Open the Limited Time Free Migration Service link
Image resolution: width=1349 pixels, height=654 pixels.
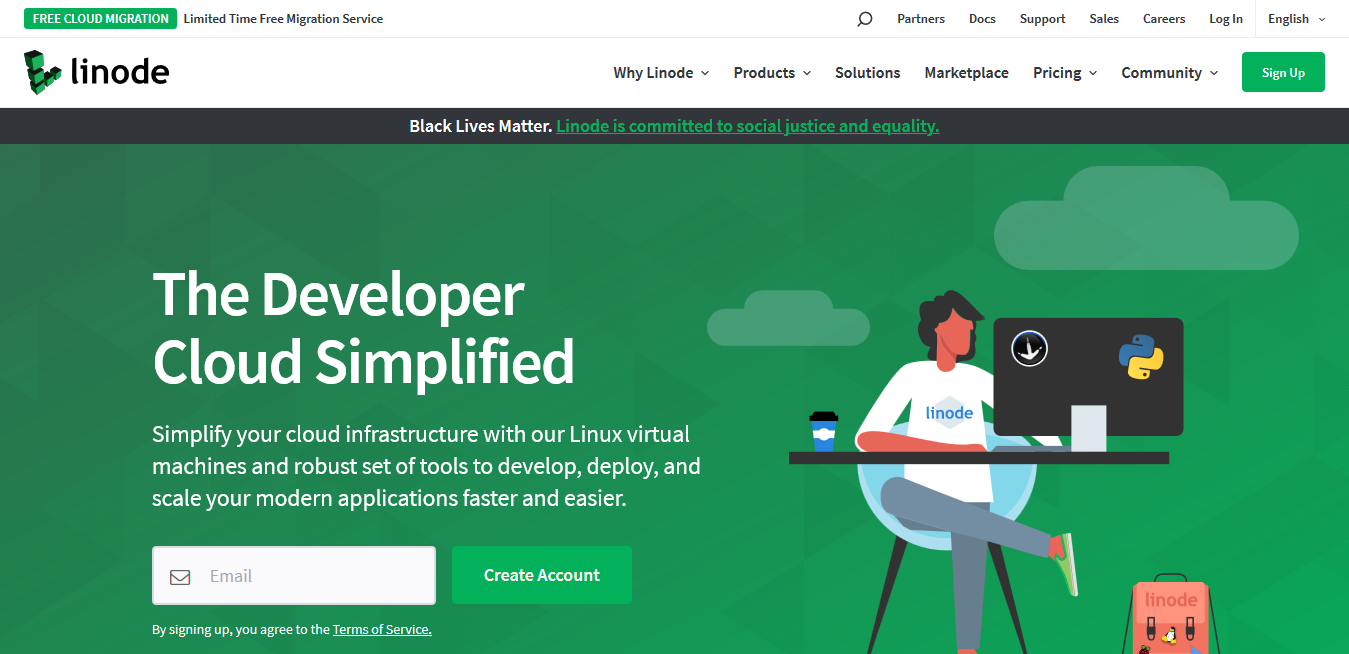click(283, 19)
